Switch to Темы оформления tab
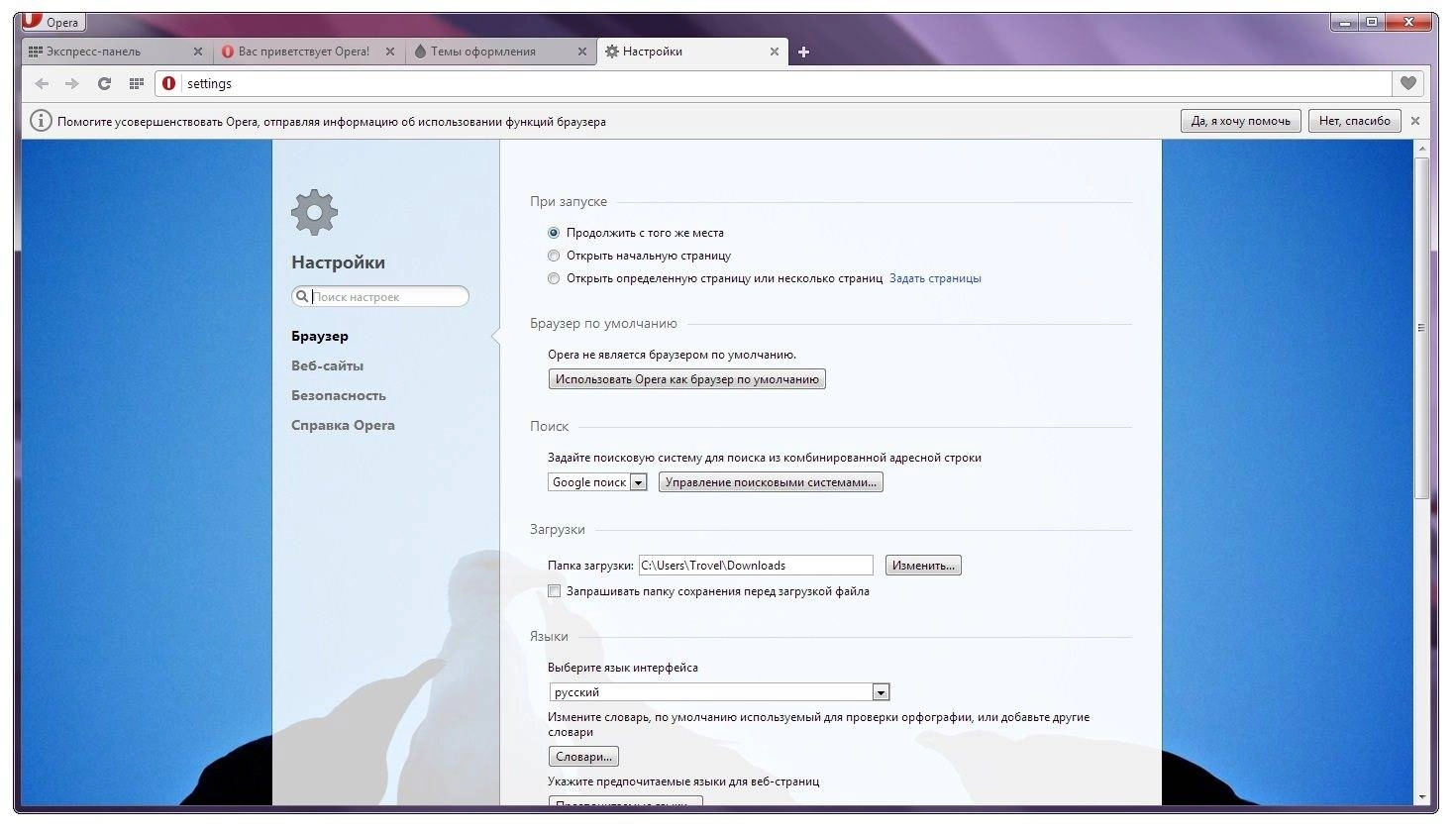This screenshot has height=833, width=1456. [x=501, y=52]
